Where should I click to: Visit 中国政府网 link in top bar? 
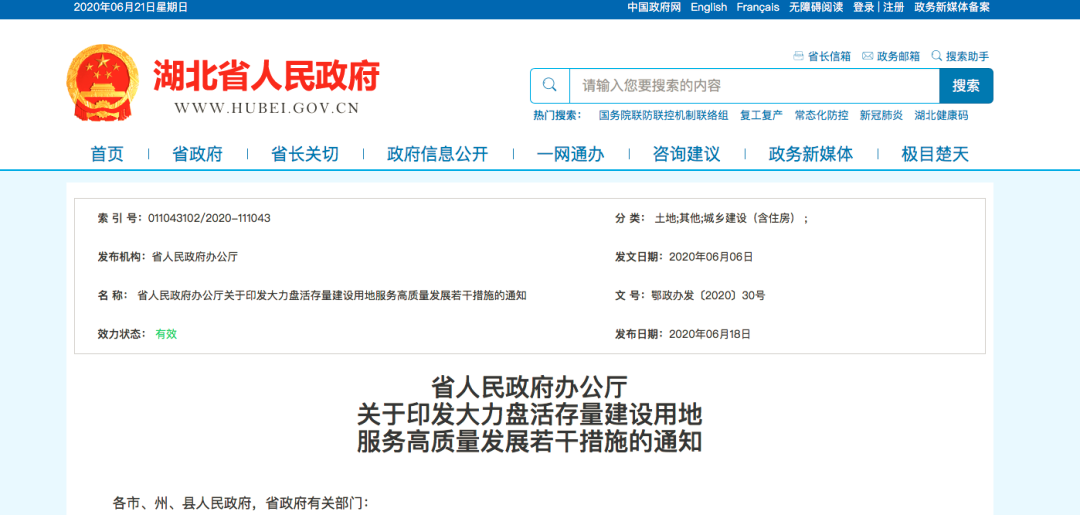(654, 7)
